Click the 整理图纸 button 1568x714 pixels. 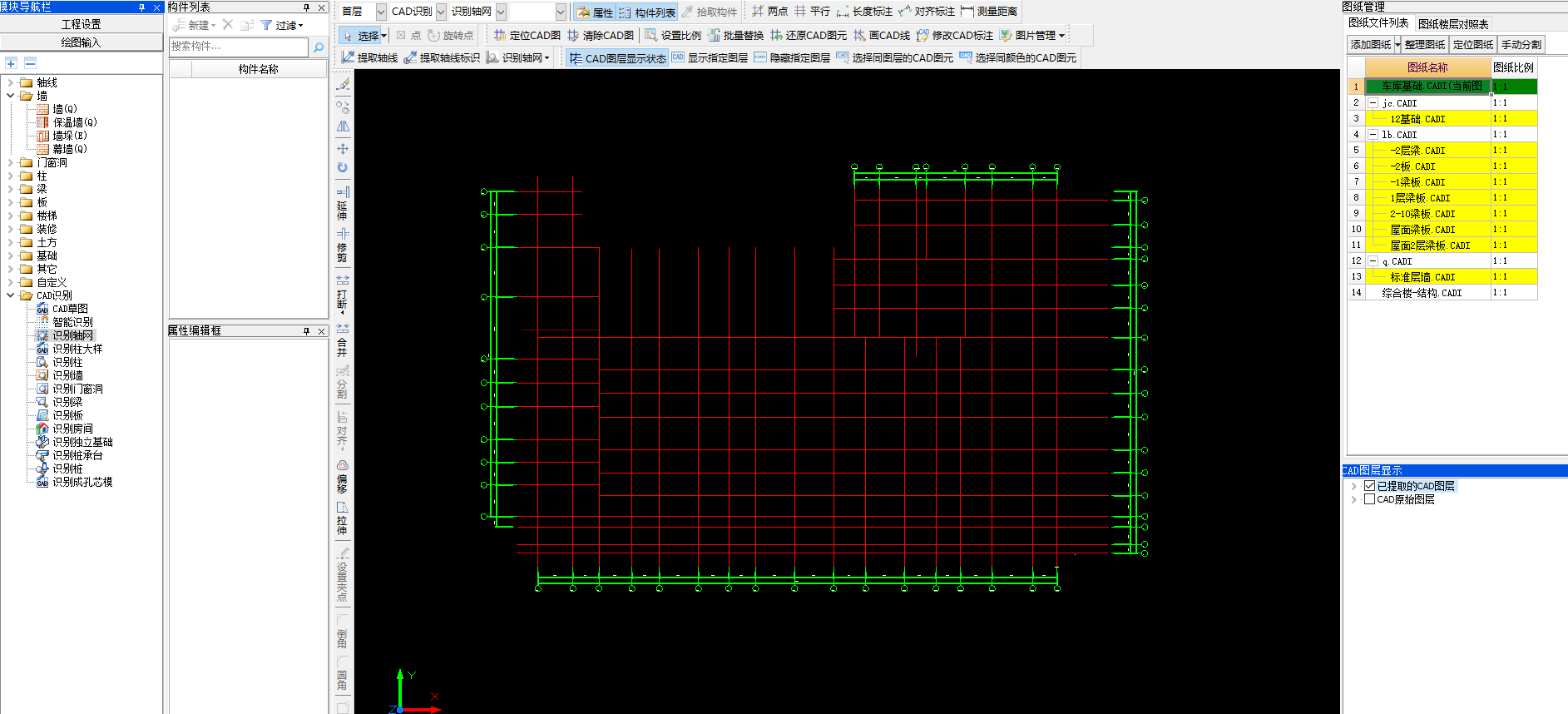1425,45
